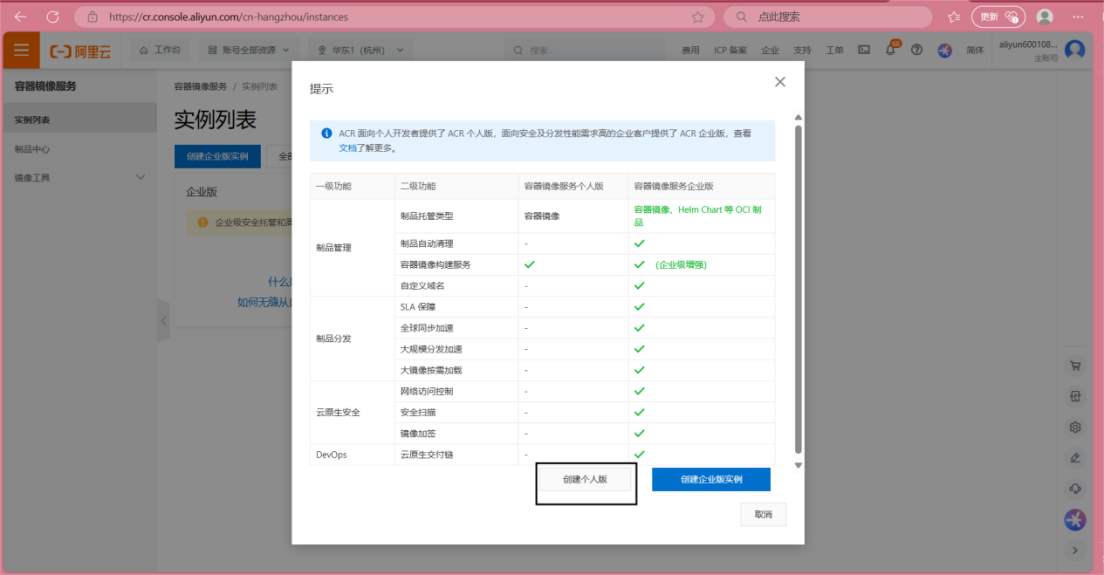Click the headset support icon on right rail
Image resolution: width=1104 pixels, height=575 pixels.
coord(1075,488)
